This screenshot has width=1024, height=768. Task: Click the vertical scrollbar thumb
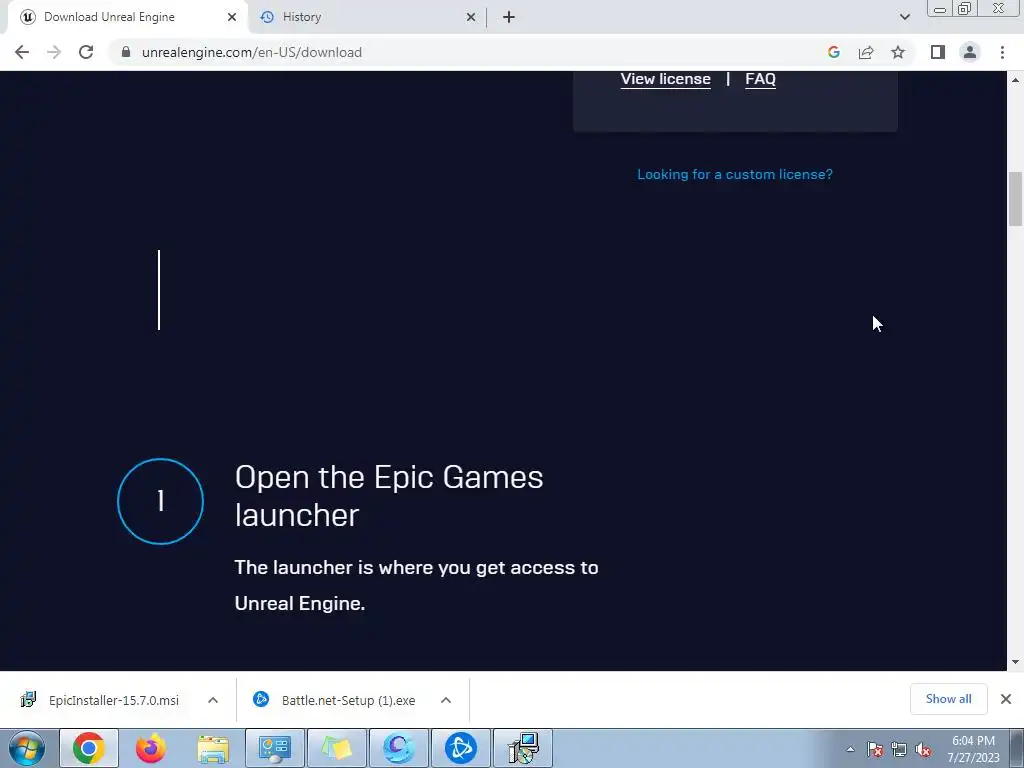point(1016,199)
